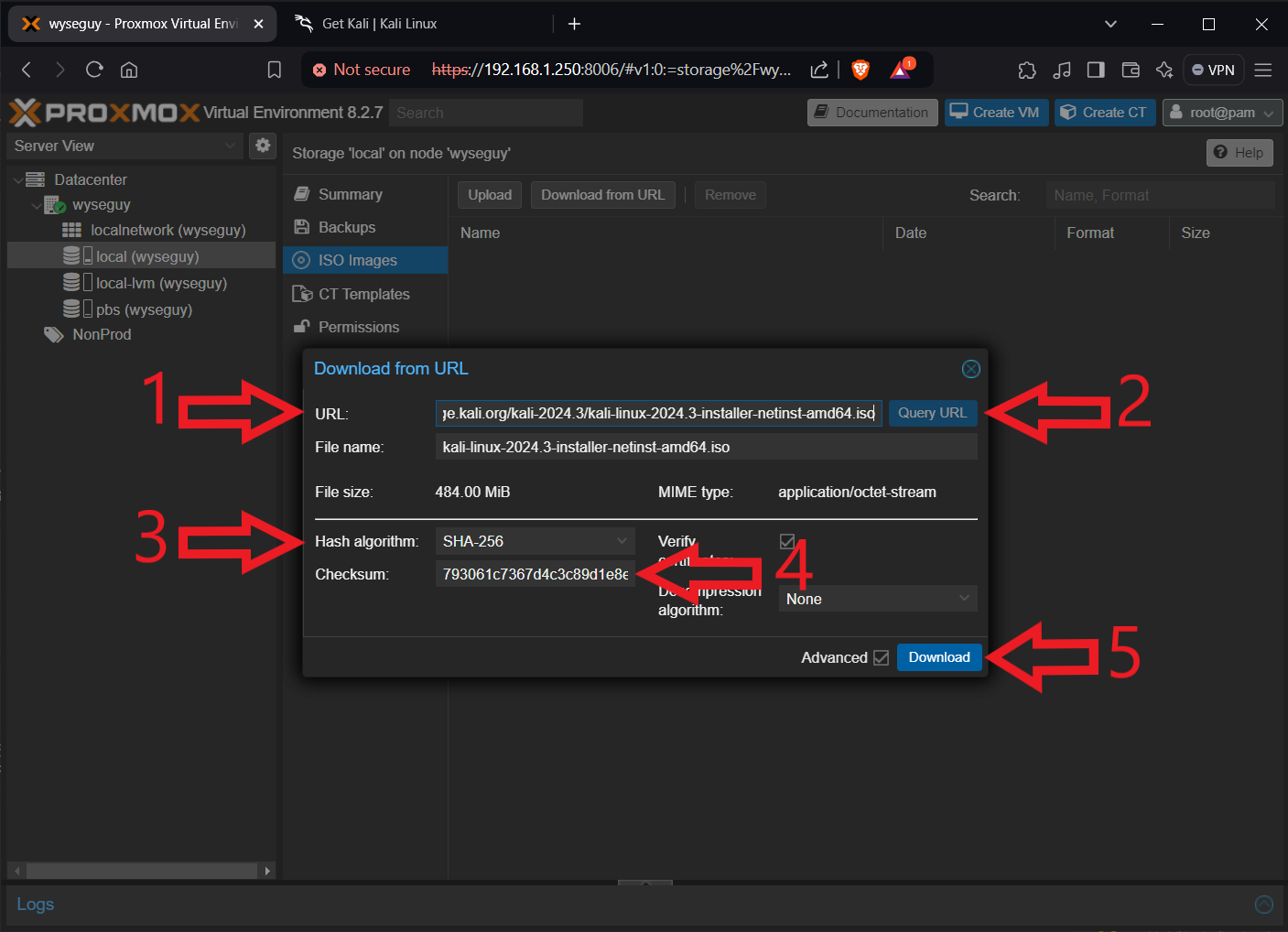
Task: Open the Summary section
Action: [x=365, y=194]
